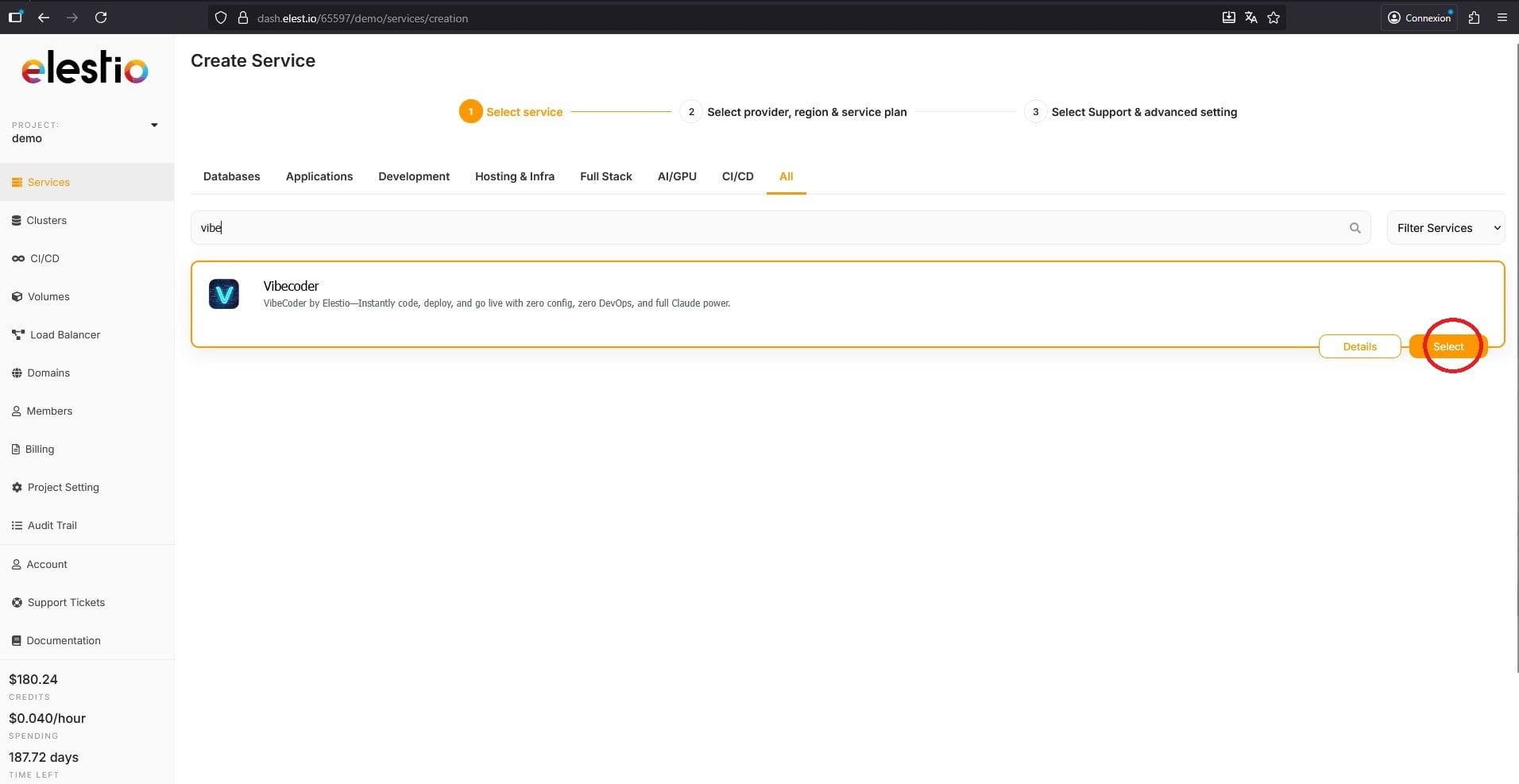
Task: Click the Vibecoder service logo icon
Action: [224, 294]
